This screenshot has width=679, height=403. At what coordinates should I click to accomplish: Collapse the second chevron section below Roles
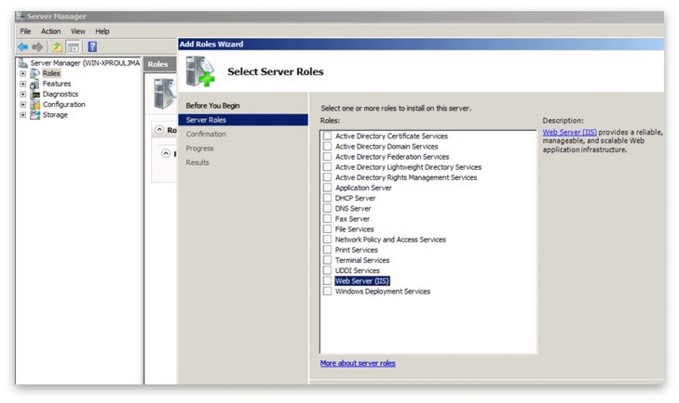click(x=165, y=154)
